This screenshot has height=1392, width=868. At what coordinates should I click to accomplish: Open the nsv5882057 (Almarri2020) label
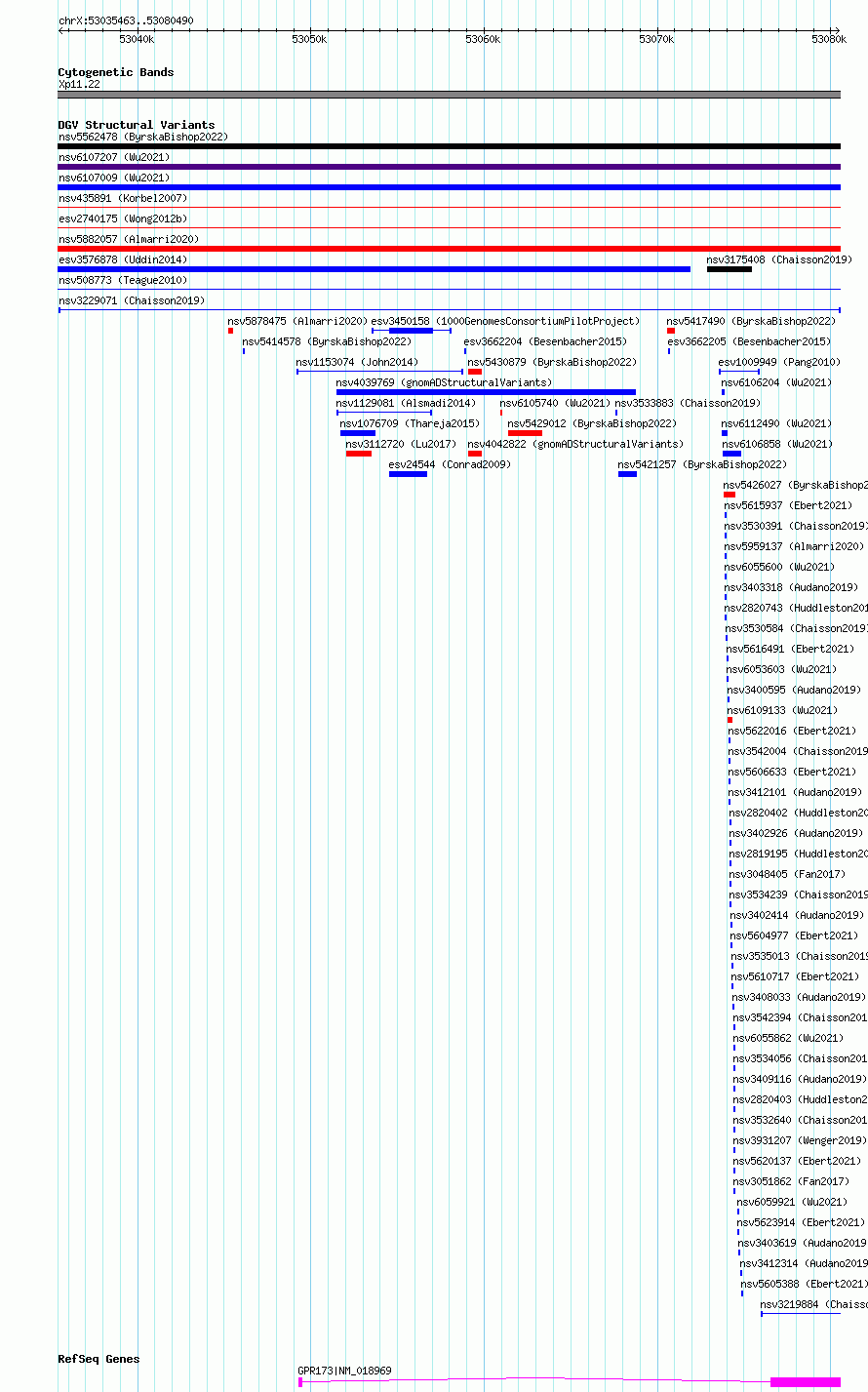(129, 239)
